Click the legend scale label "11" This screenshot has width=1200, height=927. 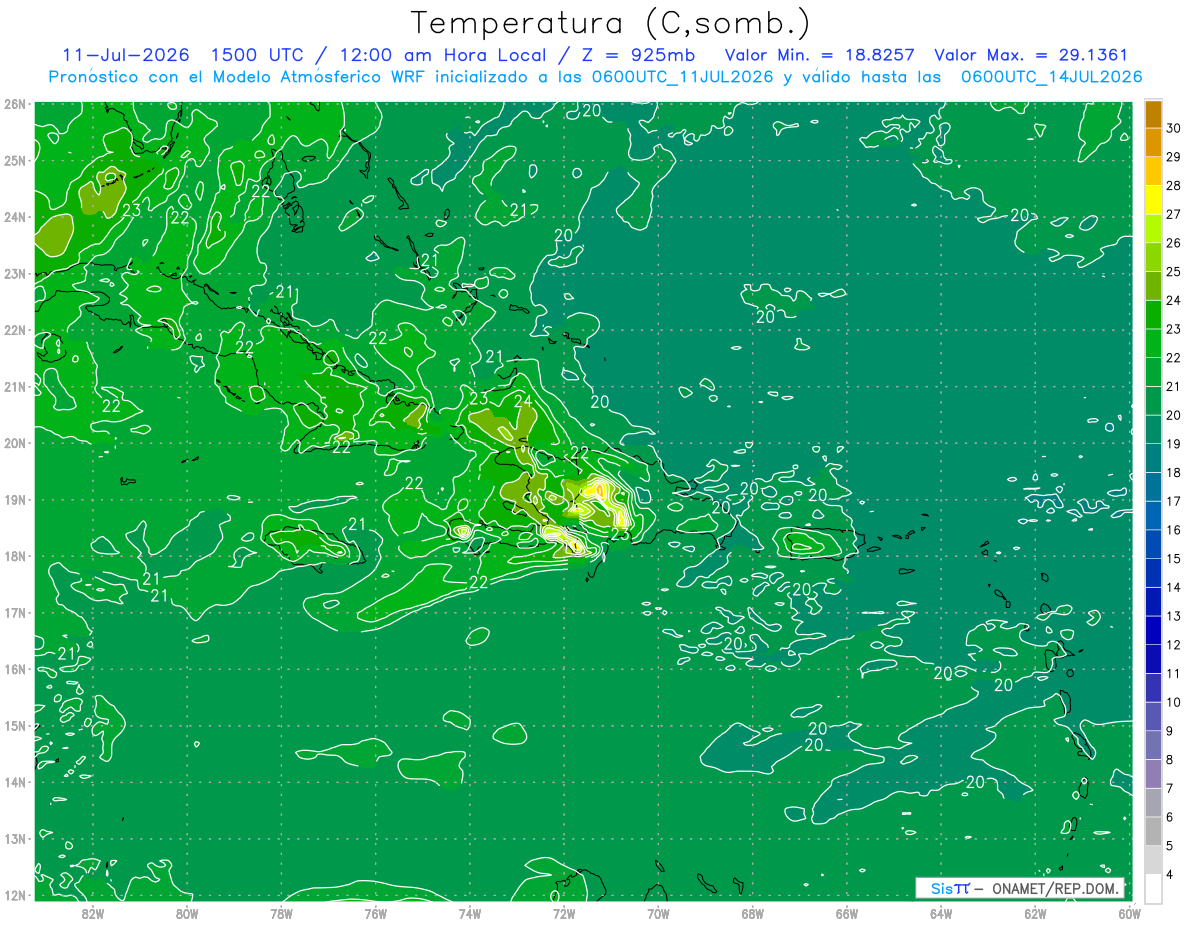(1173, 673)
